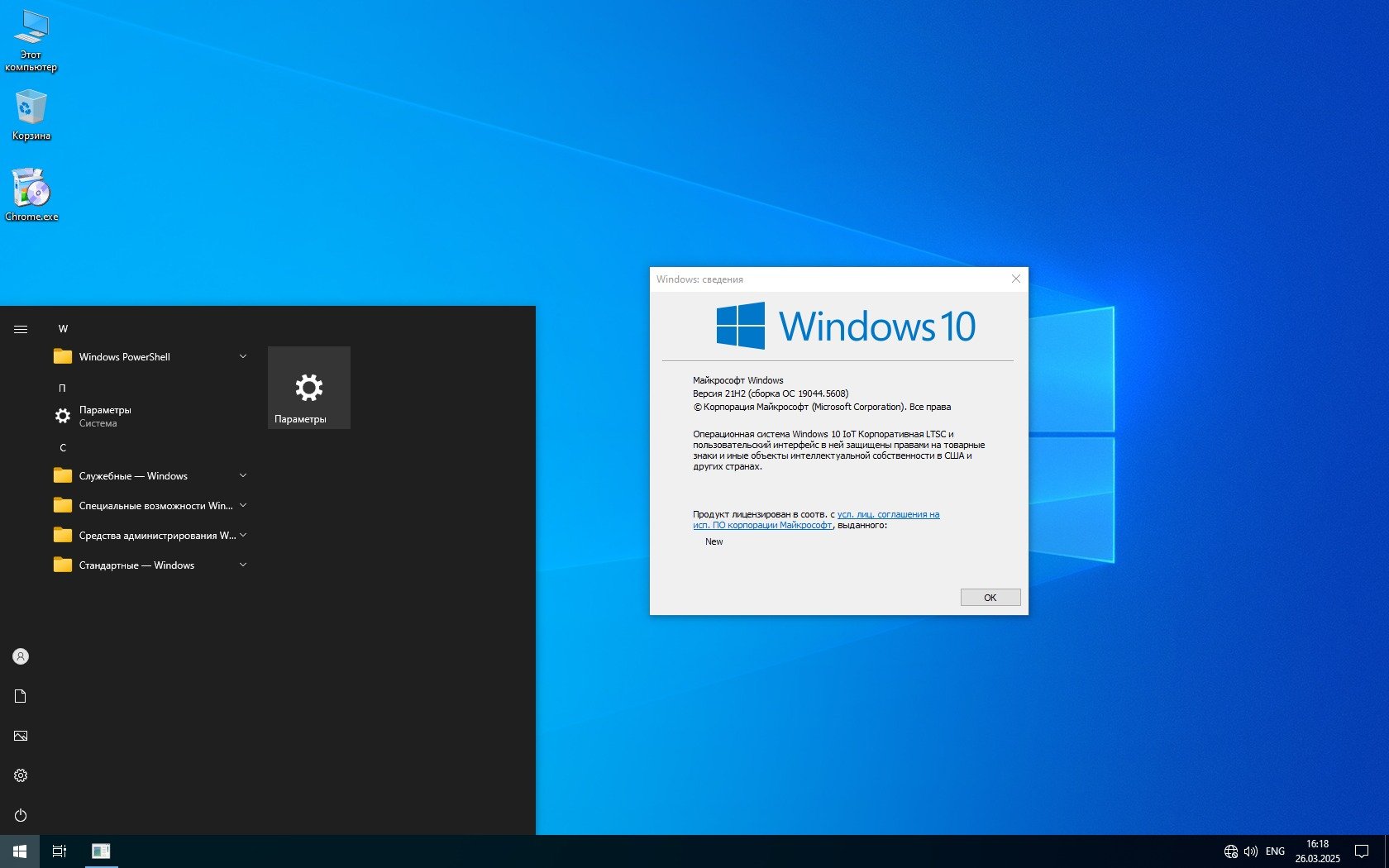Select the 'Этот компьютер' desktop icon
This screenshot has height=868, width=1389.
point(31,40)
